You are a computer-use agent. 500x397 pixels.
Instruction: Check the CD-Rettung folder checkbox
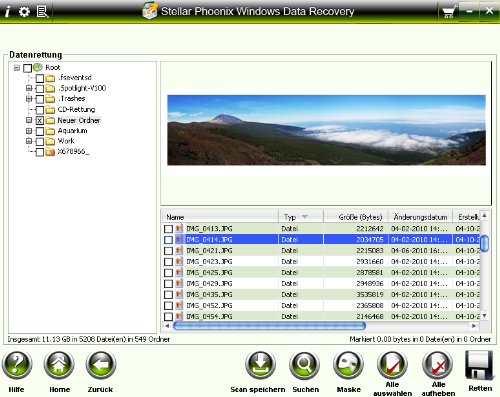pyautogui.click(x=40, y=110)
